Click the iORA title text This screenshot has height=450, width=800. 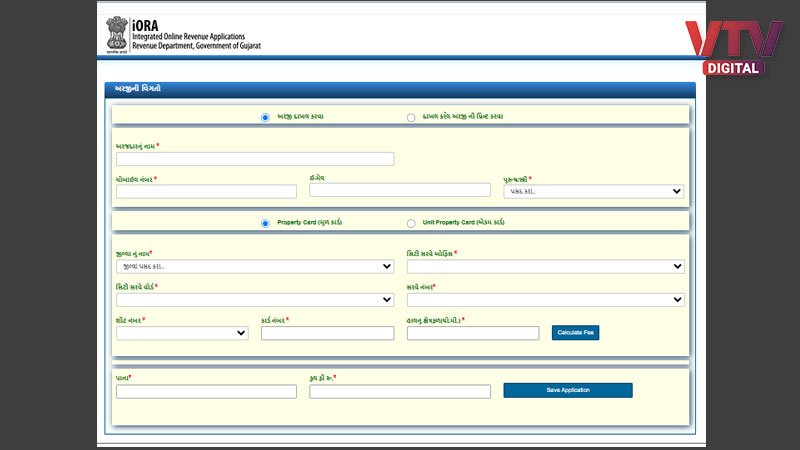pos(145,26)
